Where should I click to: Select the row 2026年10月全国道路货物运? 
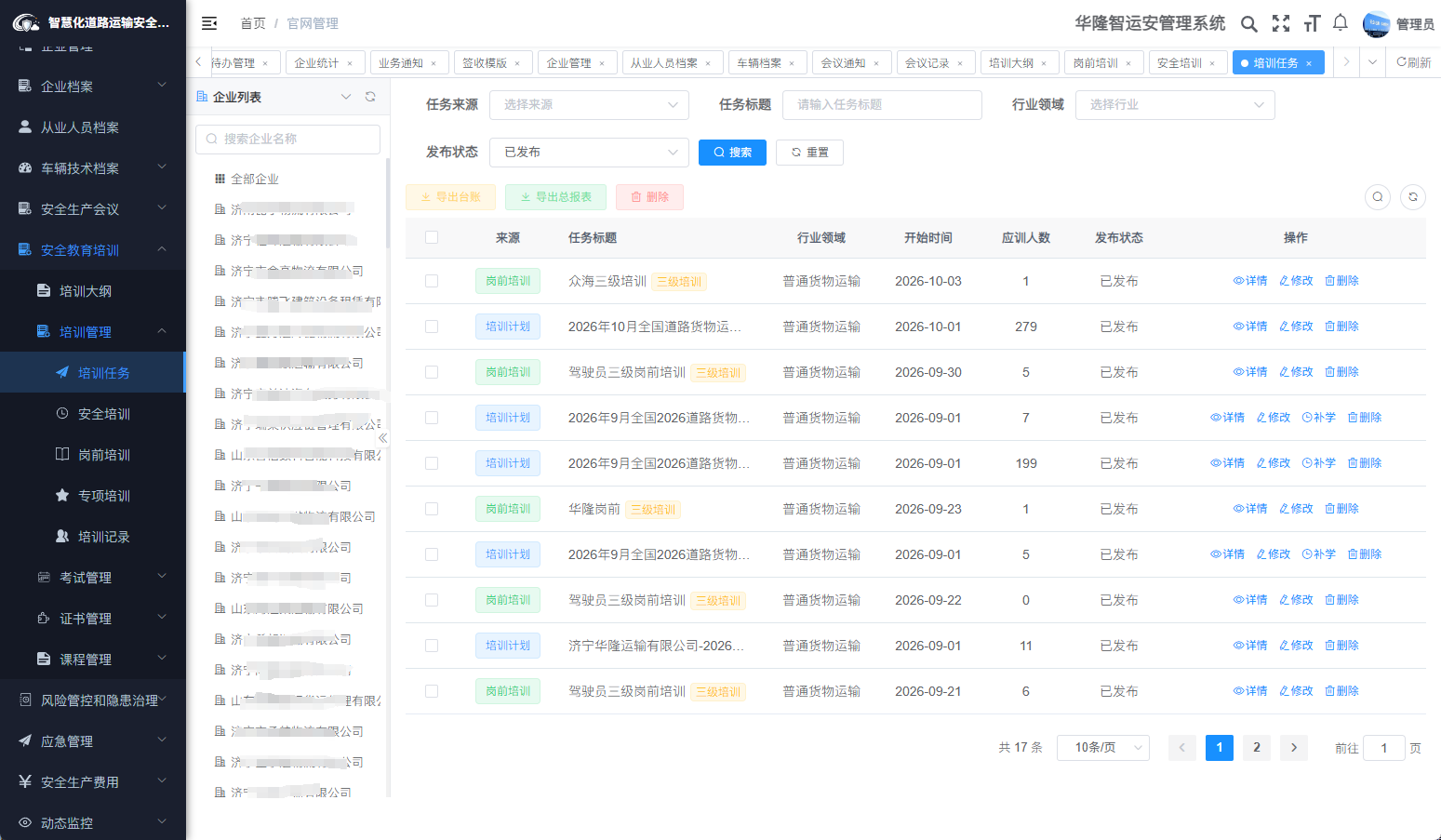[432, 327]
